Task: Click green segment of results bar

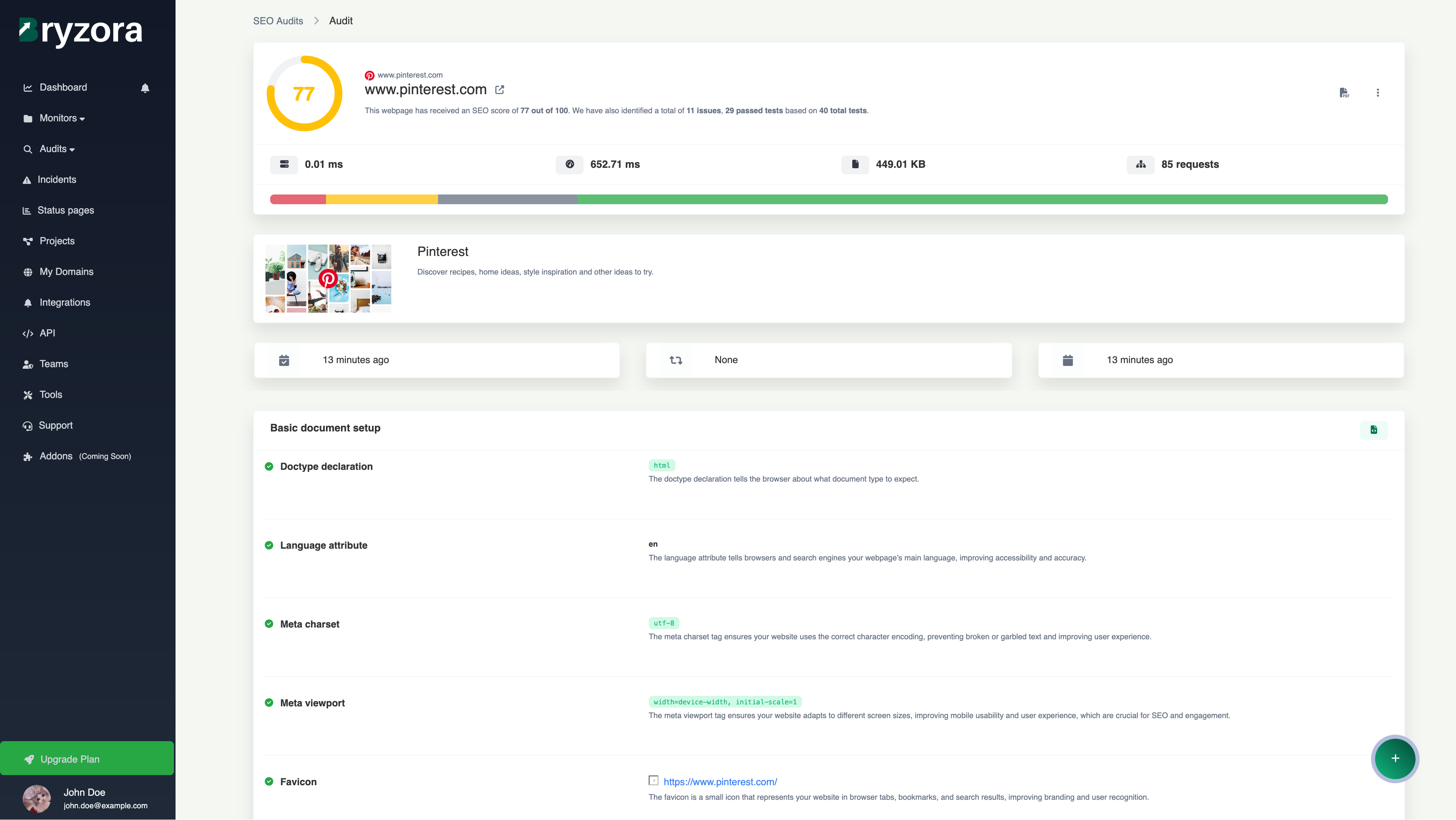Action: tap(982, 199)
